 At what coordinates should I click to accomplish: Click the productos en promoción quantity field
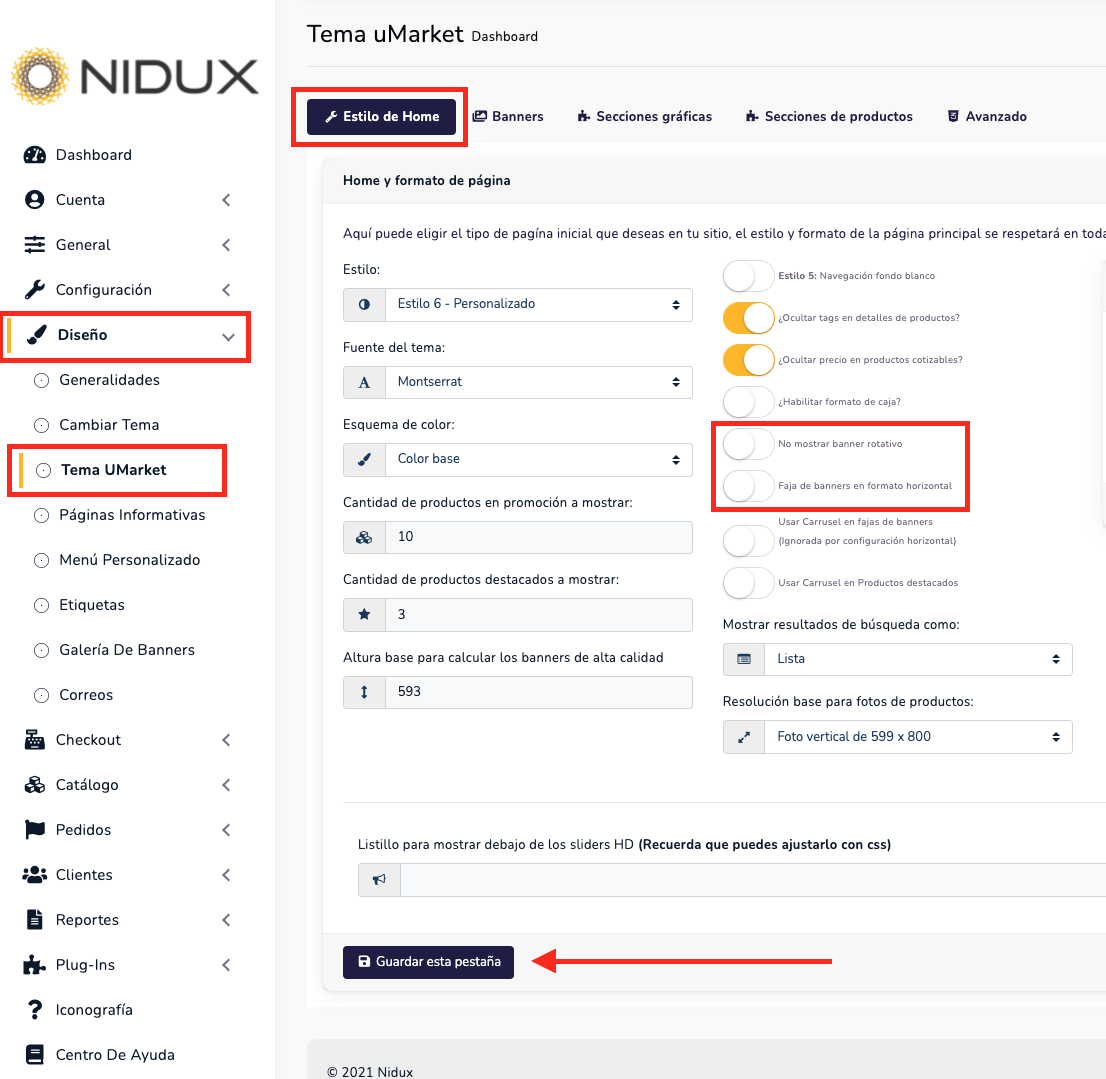539,537
